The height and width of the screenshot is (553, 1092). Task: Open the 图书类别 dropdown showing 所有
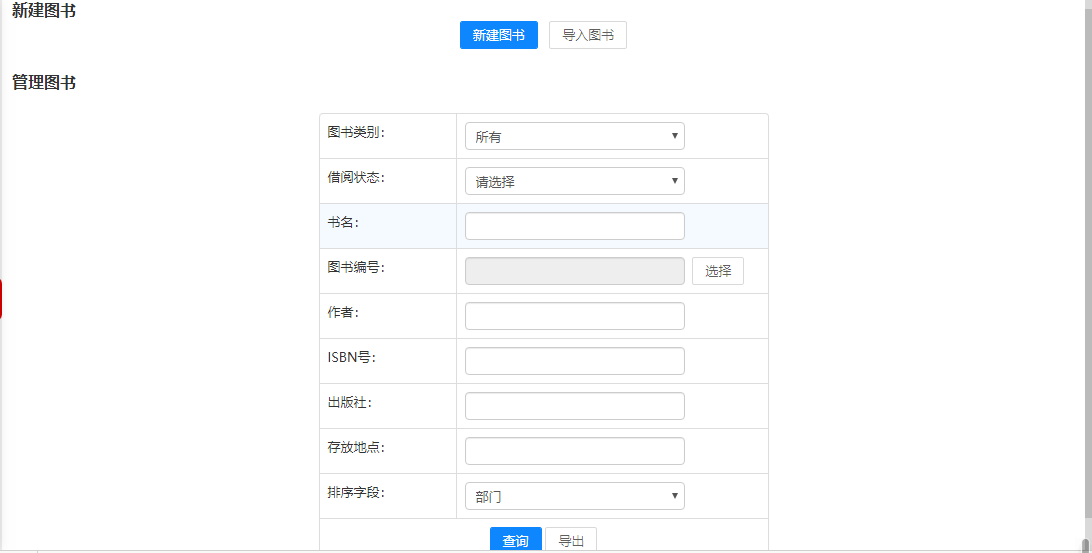[x=574, y=136]
